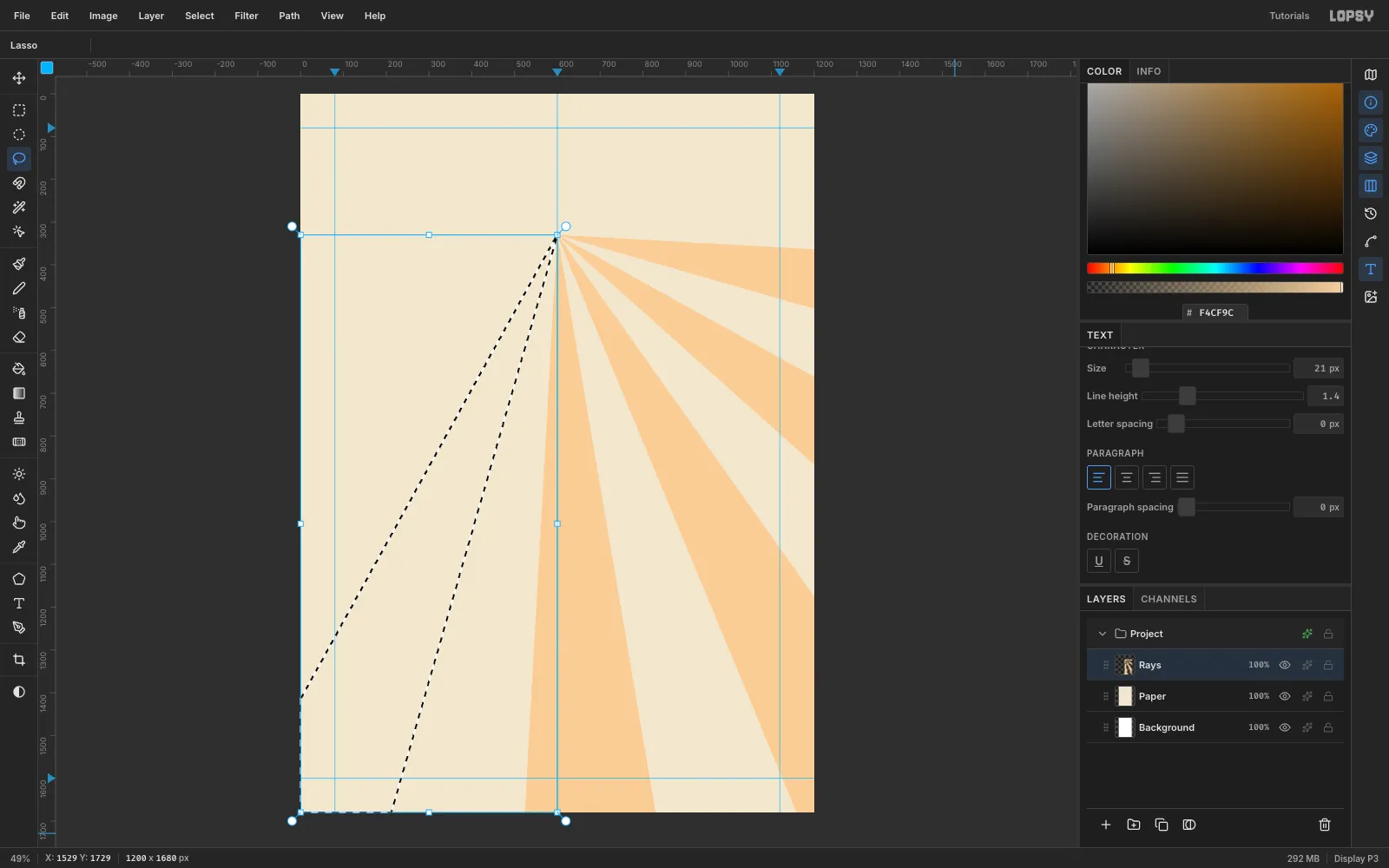The image size is (1389, 868).
Task: Lock the Project group
Action: tap(1328, 634)
